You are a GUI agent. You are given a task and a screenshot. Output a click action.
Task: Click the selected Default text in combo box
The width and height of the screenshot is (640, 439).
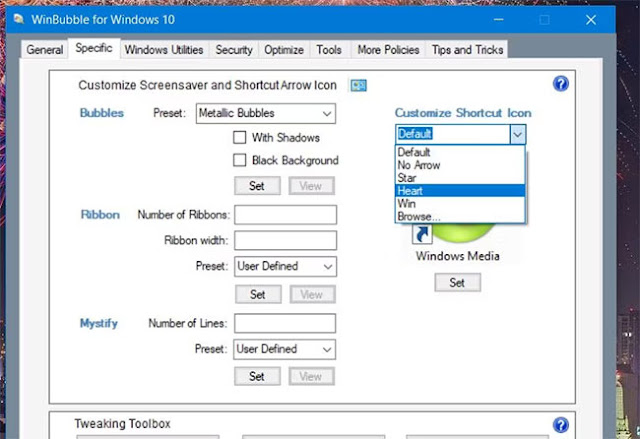(x=415, y=134)
